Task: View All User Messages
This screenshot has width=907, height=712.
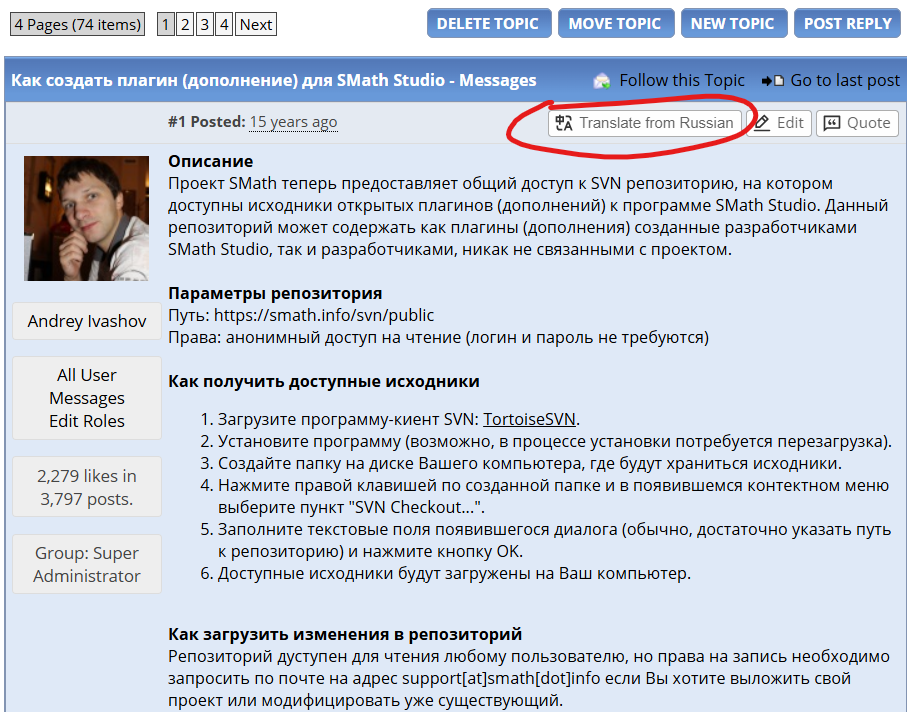Action: point(87,386)
